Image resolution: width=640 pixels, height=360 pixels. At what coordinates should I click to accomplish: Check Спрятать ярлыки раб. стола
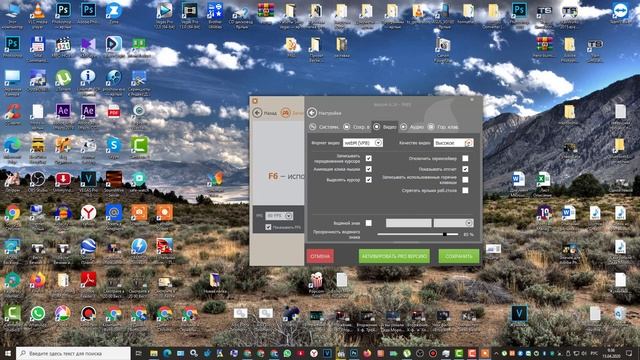click(465, 190)
